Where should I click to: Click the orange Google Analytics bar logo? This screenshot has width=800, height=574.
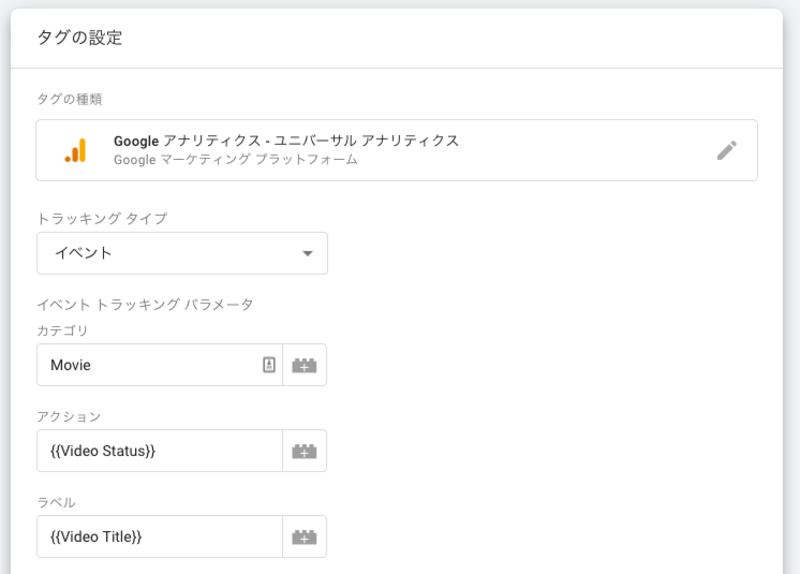[x=76, y=151]
